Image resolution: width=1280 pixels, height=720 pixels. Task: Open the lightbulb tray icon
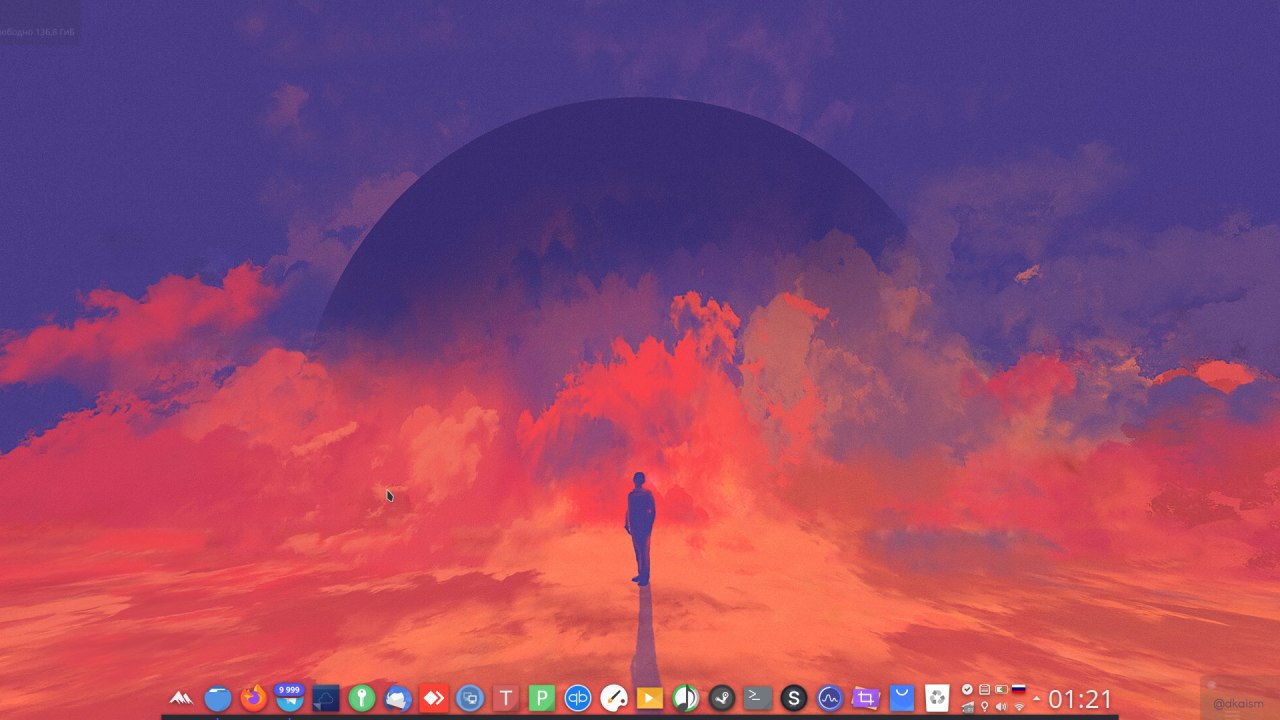click(x=984, y=706)
